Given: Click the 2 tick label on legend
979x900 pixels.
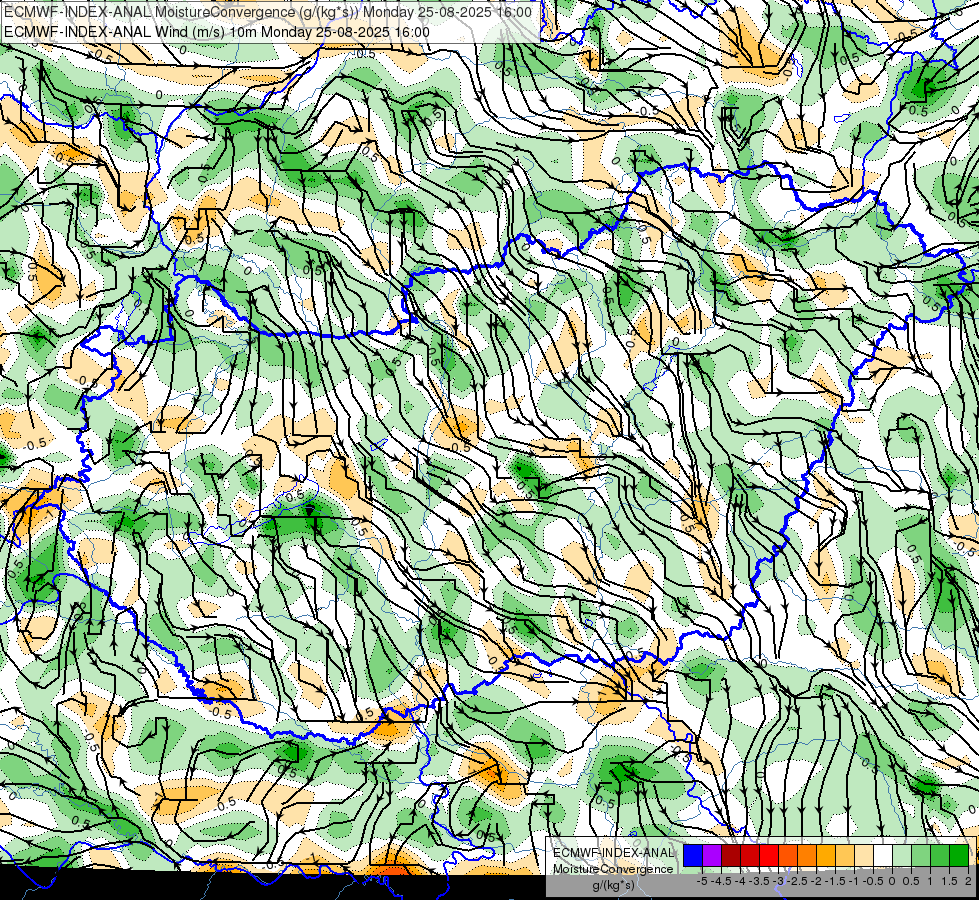Looking at the screenshot, I should tap(968, 881).
